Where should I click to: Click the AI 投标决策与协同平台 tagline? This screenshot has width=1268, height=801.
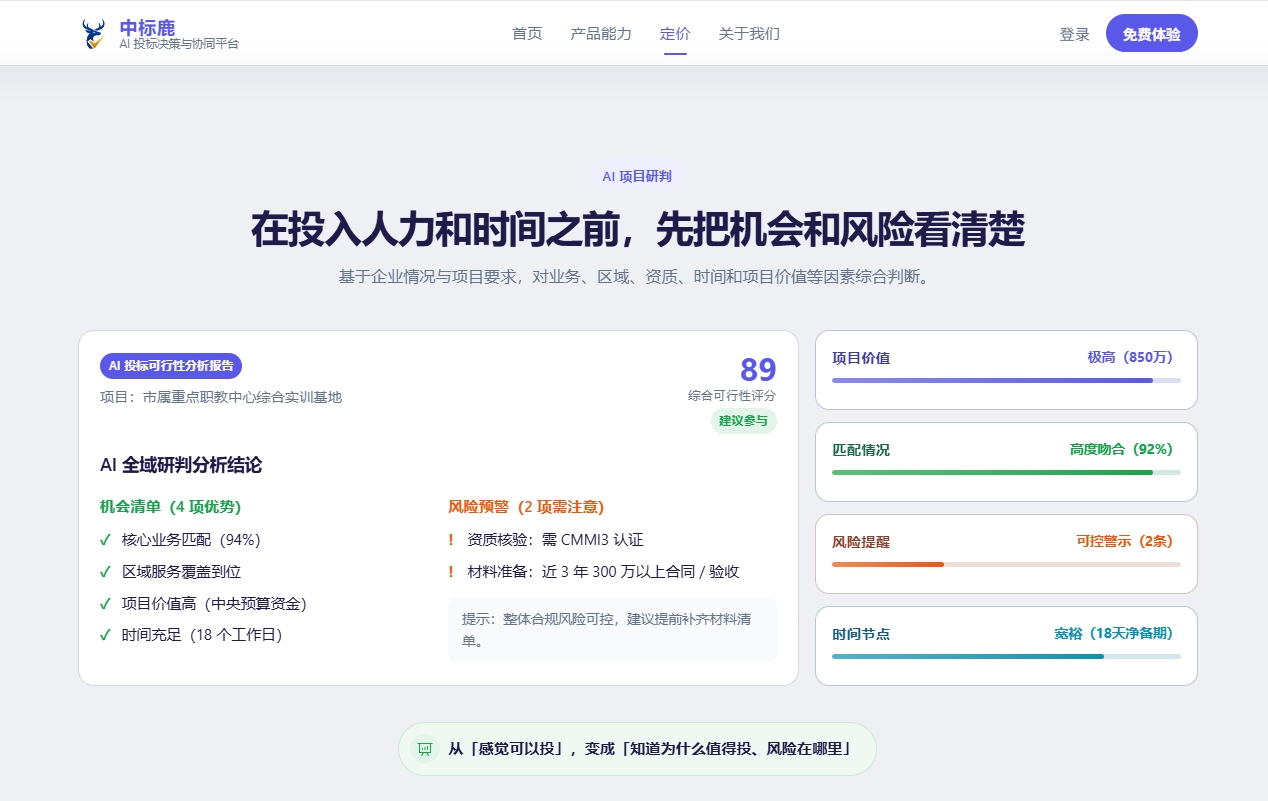tap(179, 44)
